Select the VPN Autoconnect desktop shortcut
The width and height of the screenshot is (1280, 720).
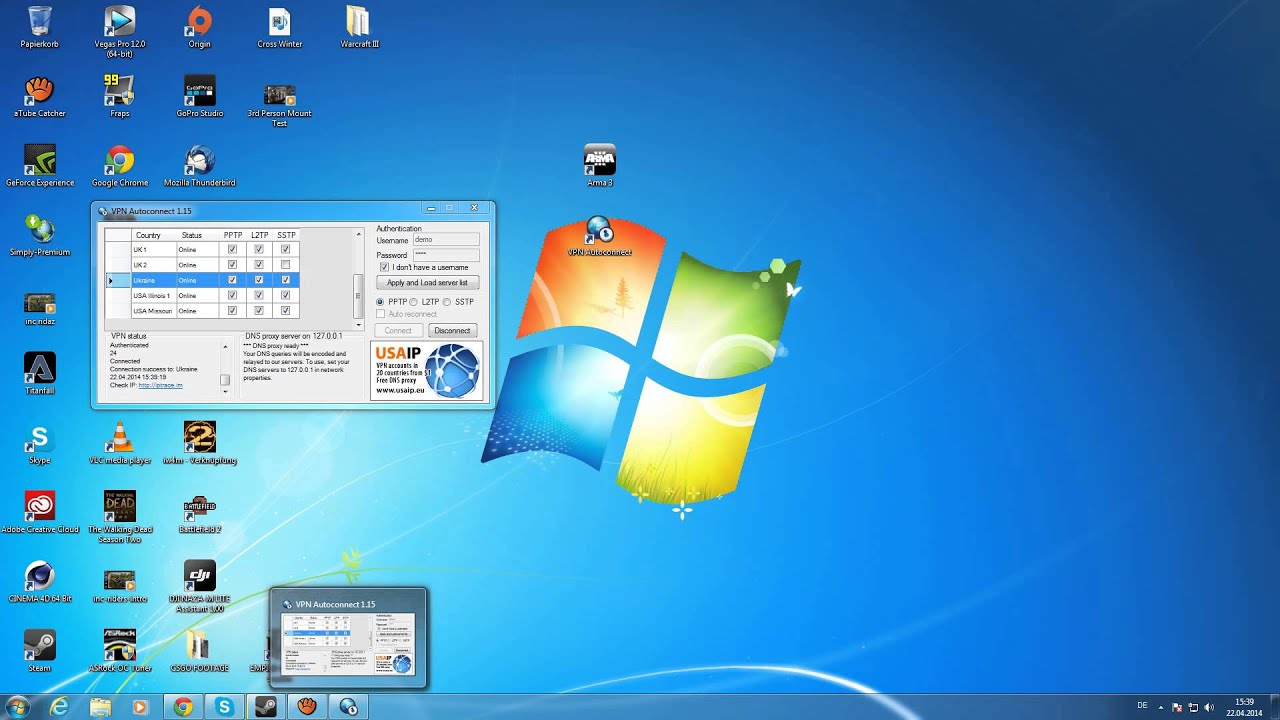point(600,236)
